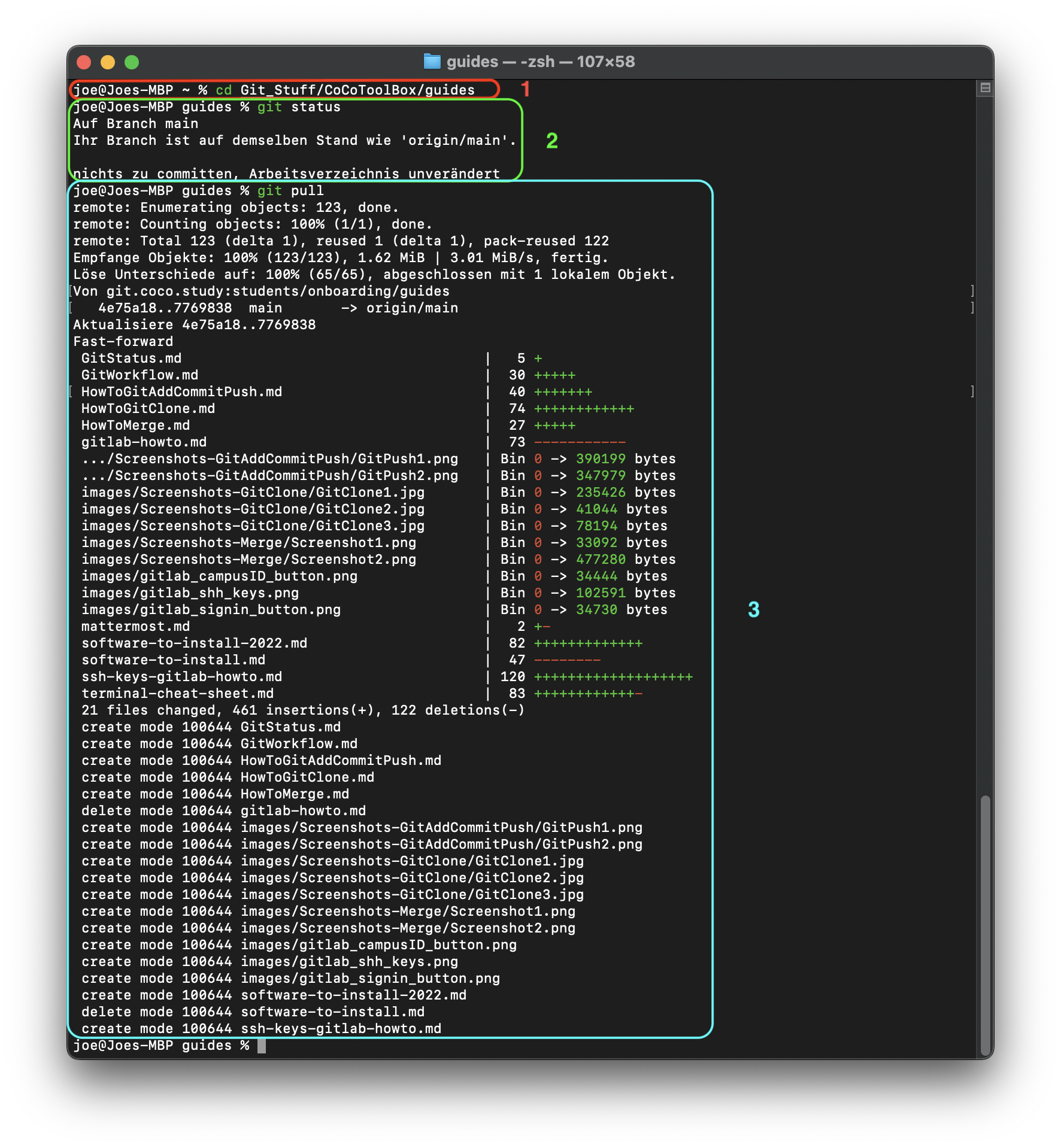Click 'images/Screenshots-GitClone/GitClone1.jpg' diffstat row
The height and width of the screenshot is (1148, 1061).
click(x=378, y=492)
